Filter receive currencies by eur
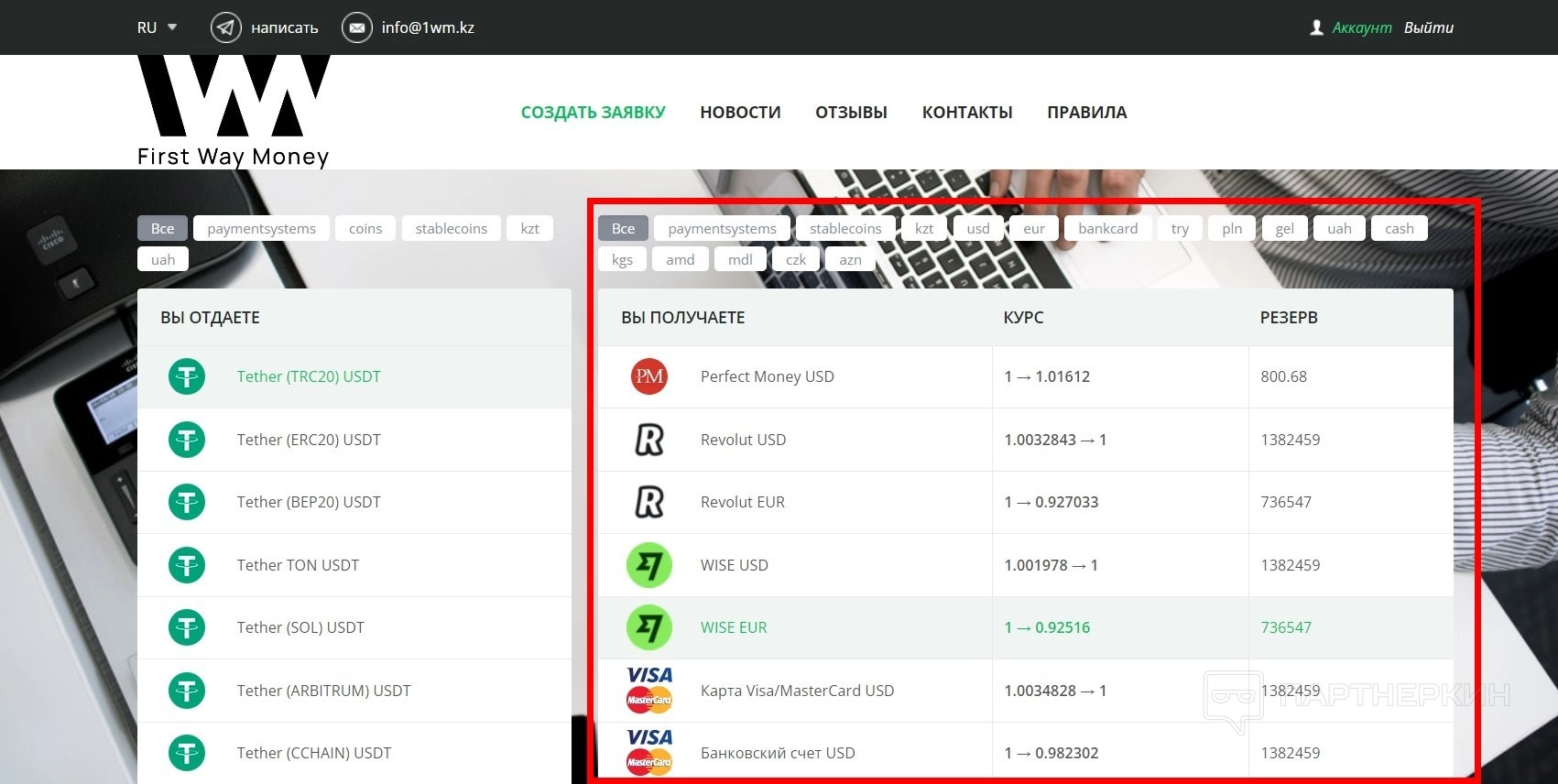 click(1034, 228)
